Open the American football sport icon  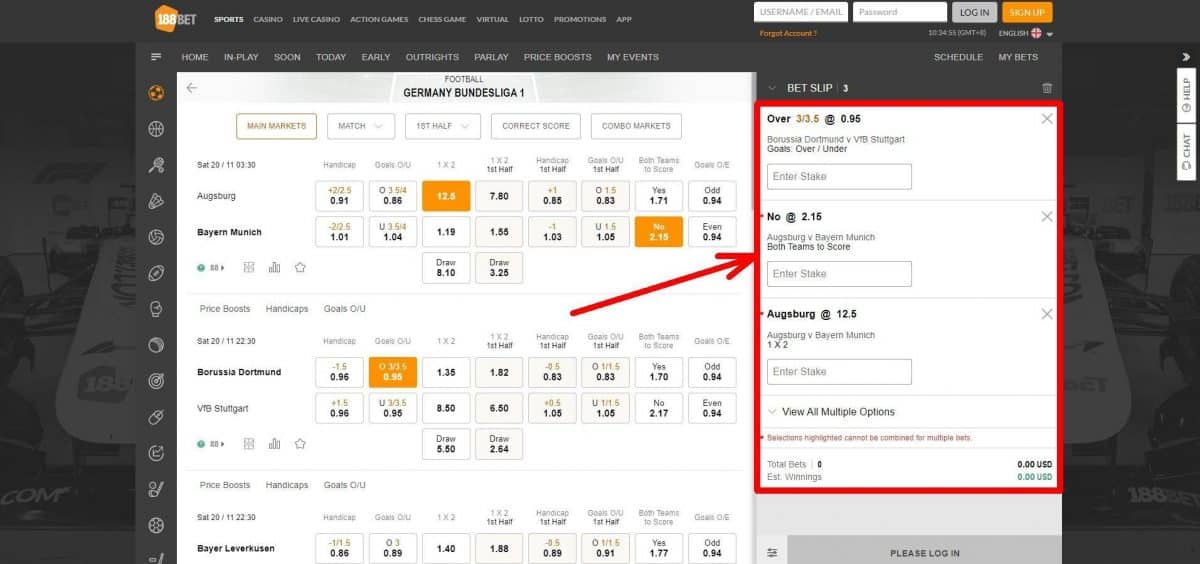pos(156,273)
